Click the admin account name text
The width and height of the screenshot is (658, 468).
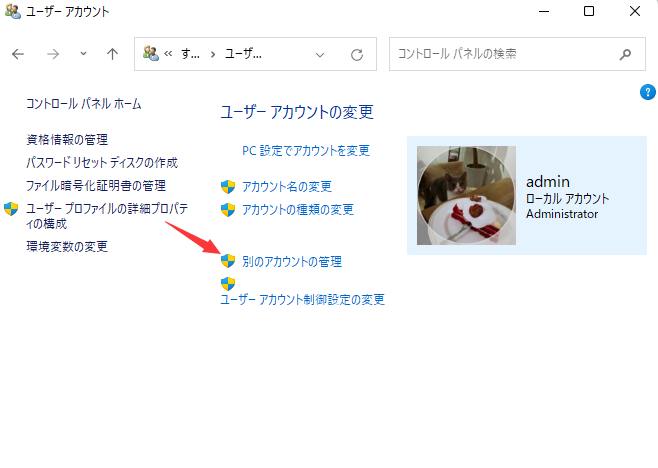click(548, 182)
